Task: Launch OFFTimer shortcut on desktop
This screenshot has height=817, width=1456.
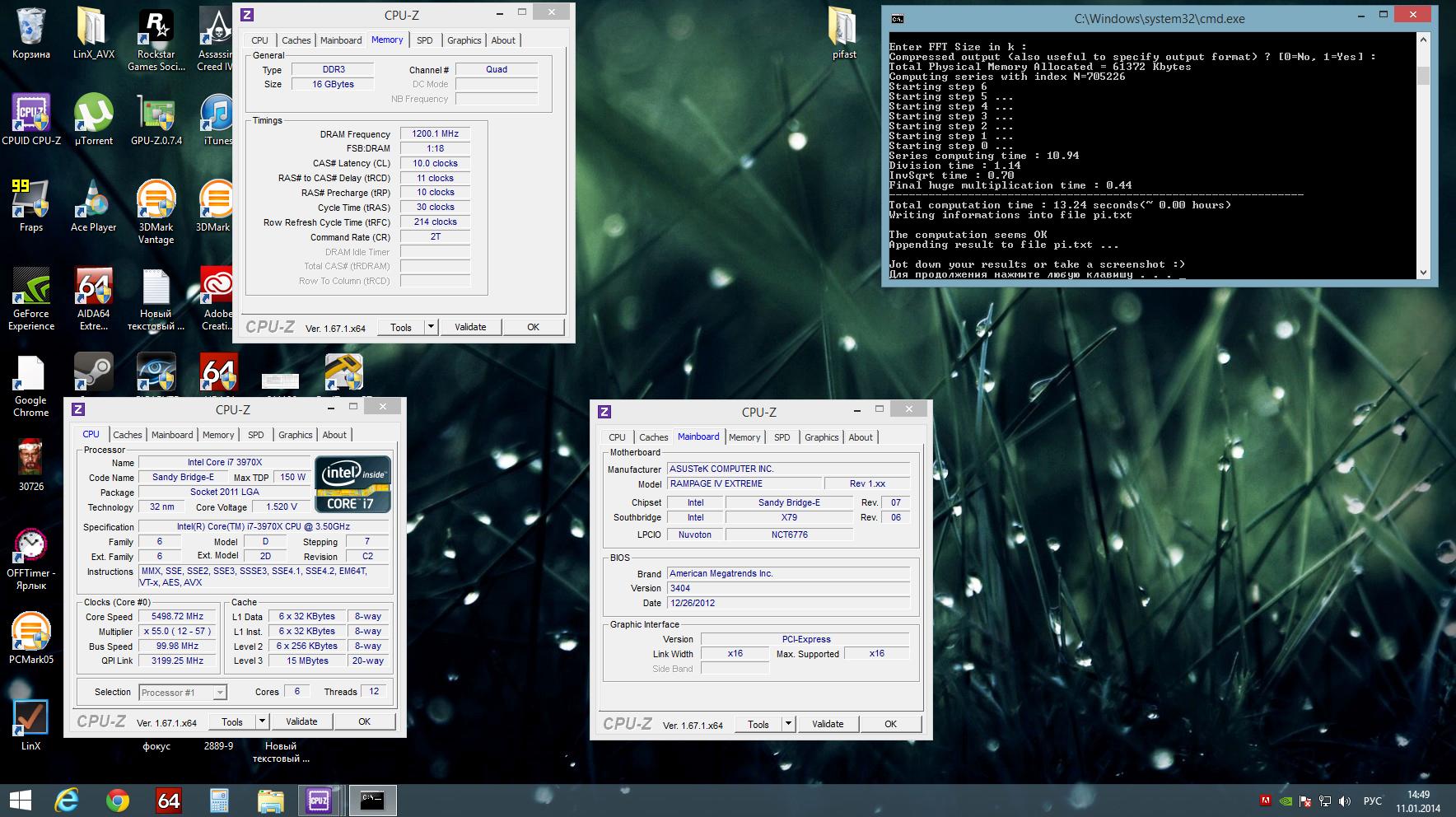Action: point(31,558)
